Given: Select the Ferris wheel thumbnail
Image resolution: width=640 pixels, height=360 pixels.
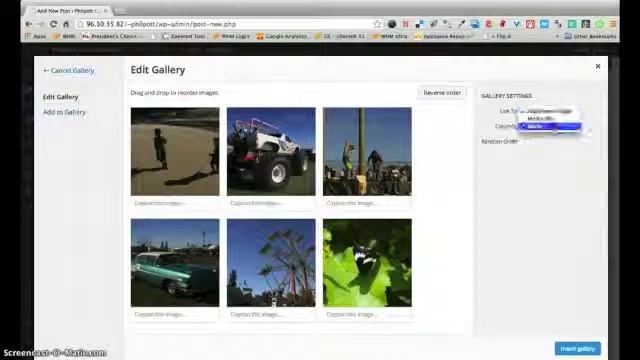Looking at the screenshot, I should click(271, 263).
